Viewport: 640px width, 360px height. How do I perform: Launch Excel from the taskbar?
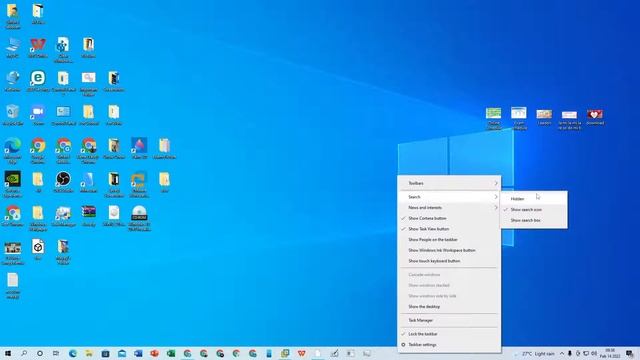[171, 353]
